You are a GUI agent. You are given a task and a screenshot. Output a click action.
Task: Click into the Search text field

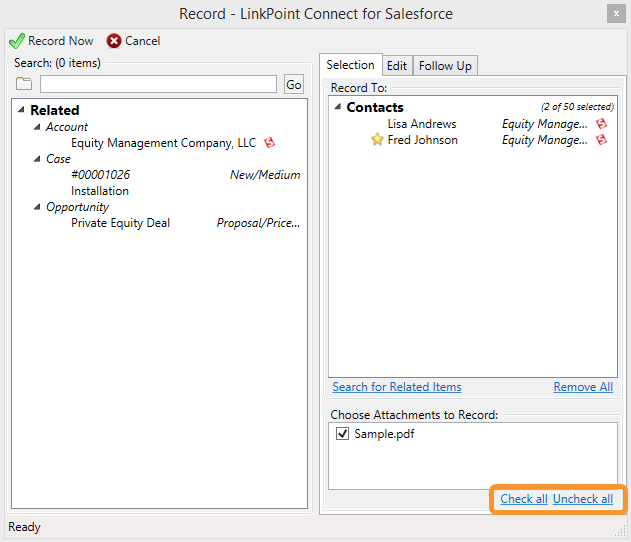[x=158, y=84]
